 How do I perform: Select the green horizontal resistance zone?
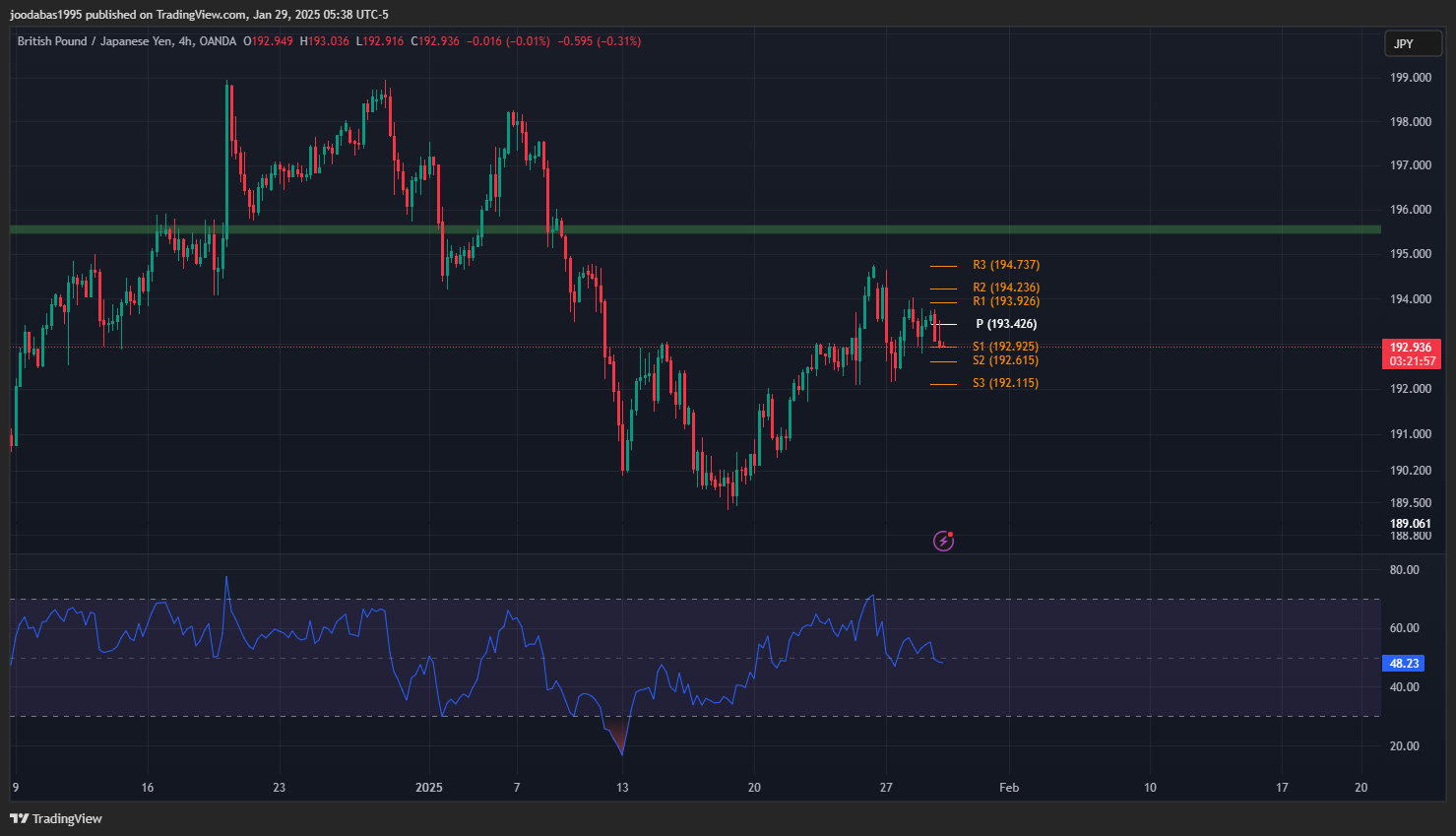click(x=689, y=229)
